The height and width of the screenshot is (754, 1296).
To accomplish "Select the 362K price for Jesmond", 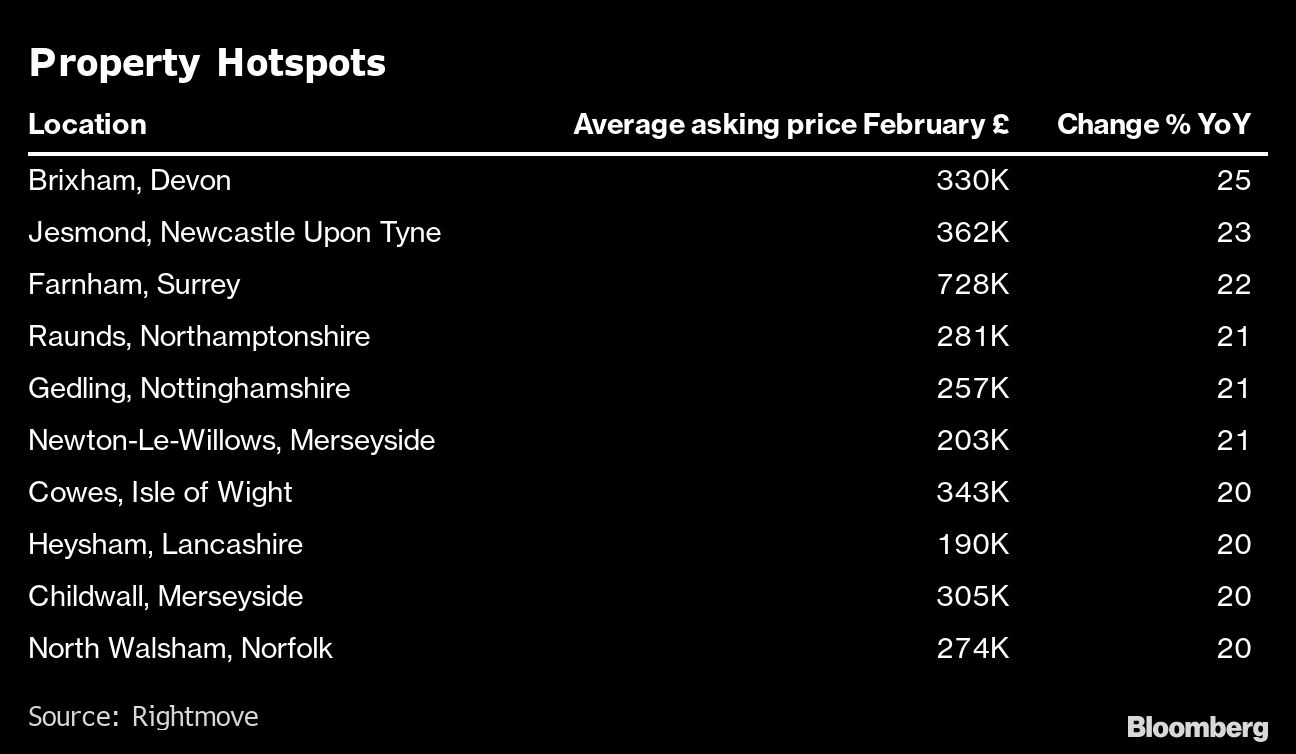I will (972, 233).
